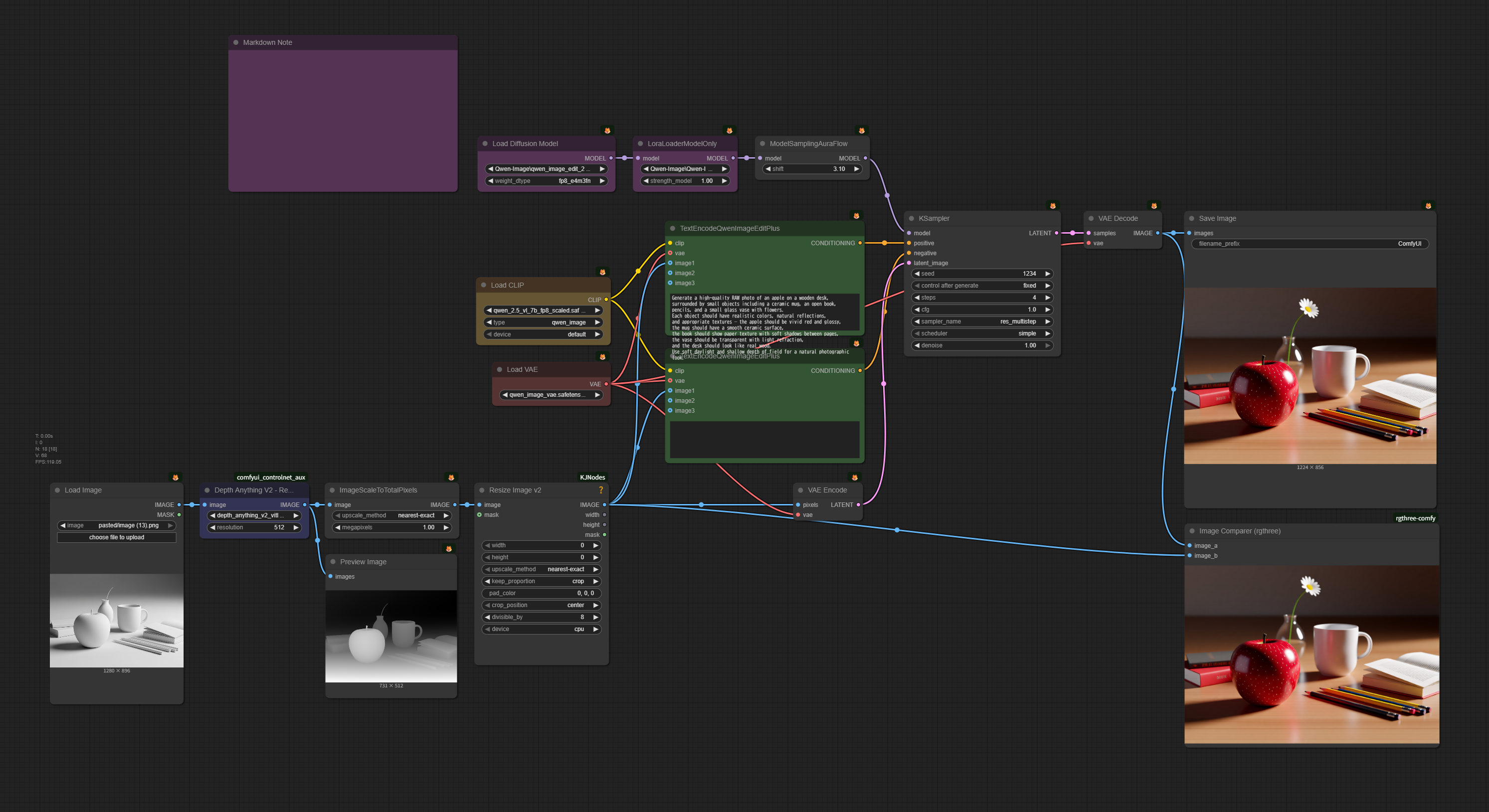1489x812 pixels.
Task: Toggle collapse dot of the Save Image node
Action: [1191, 218]
